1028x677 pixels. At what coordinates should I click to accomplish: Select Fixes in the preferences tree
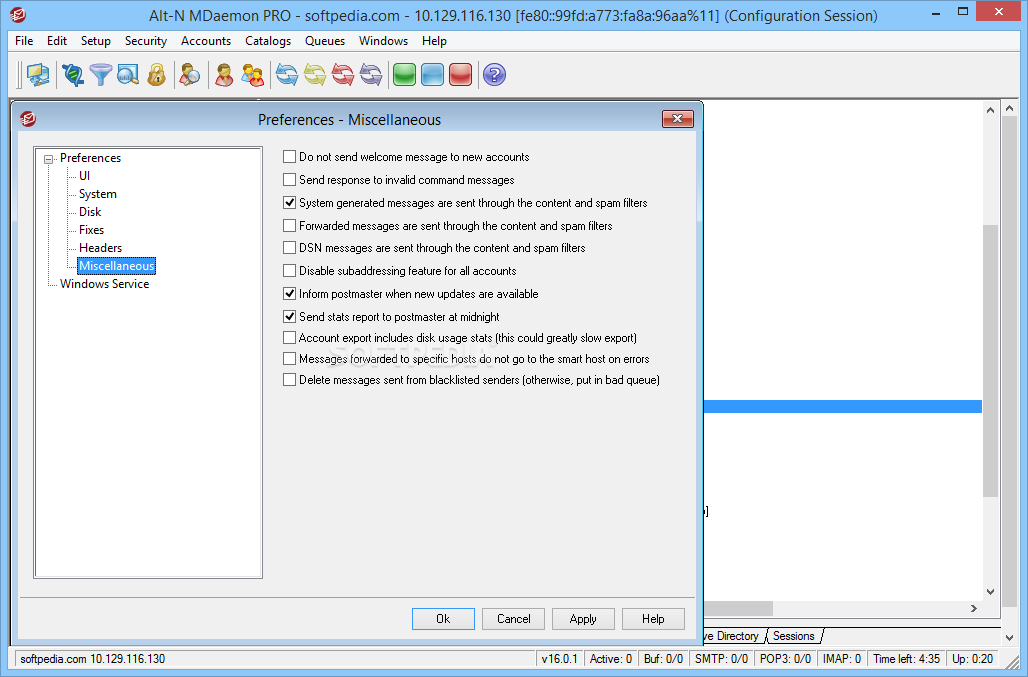(x=91, y=230)
